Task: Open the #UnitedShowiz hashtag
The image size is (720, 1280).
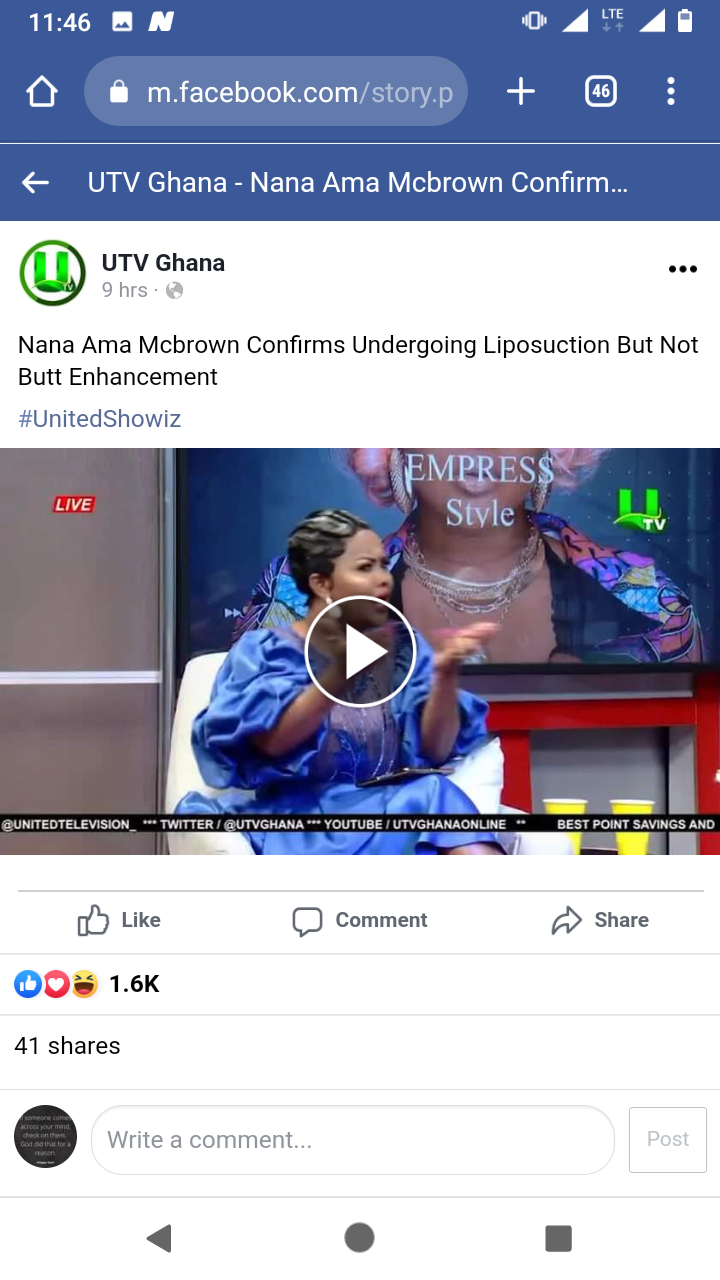Action: (99, 418)
